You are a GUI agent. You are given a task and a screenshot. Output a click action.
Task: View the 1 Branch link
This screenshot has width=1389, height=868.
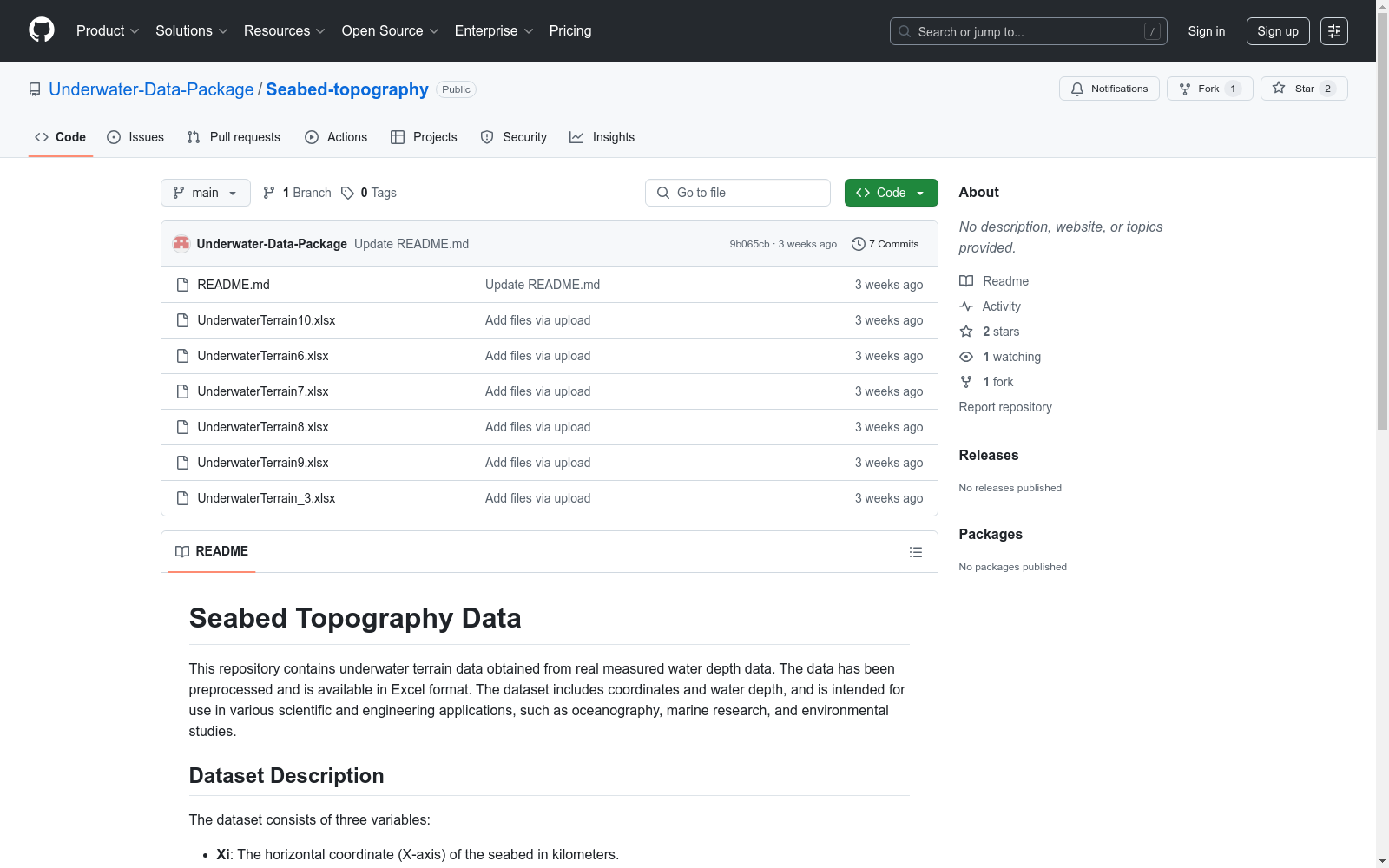[297, 193]
